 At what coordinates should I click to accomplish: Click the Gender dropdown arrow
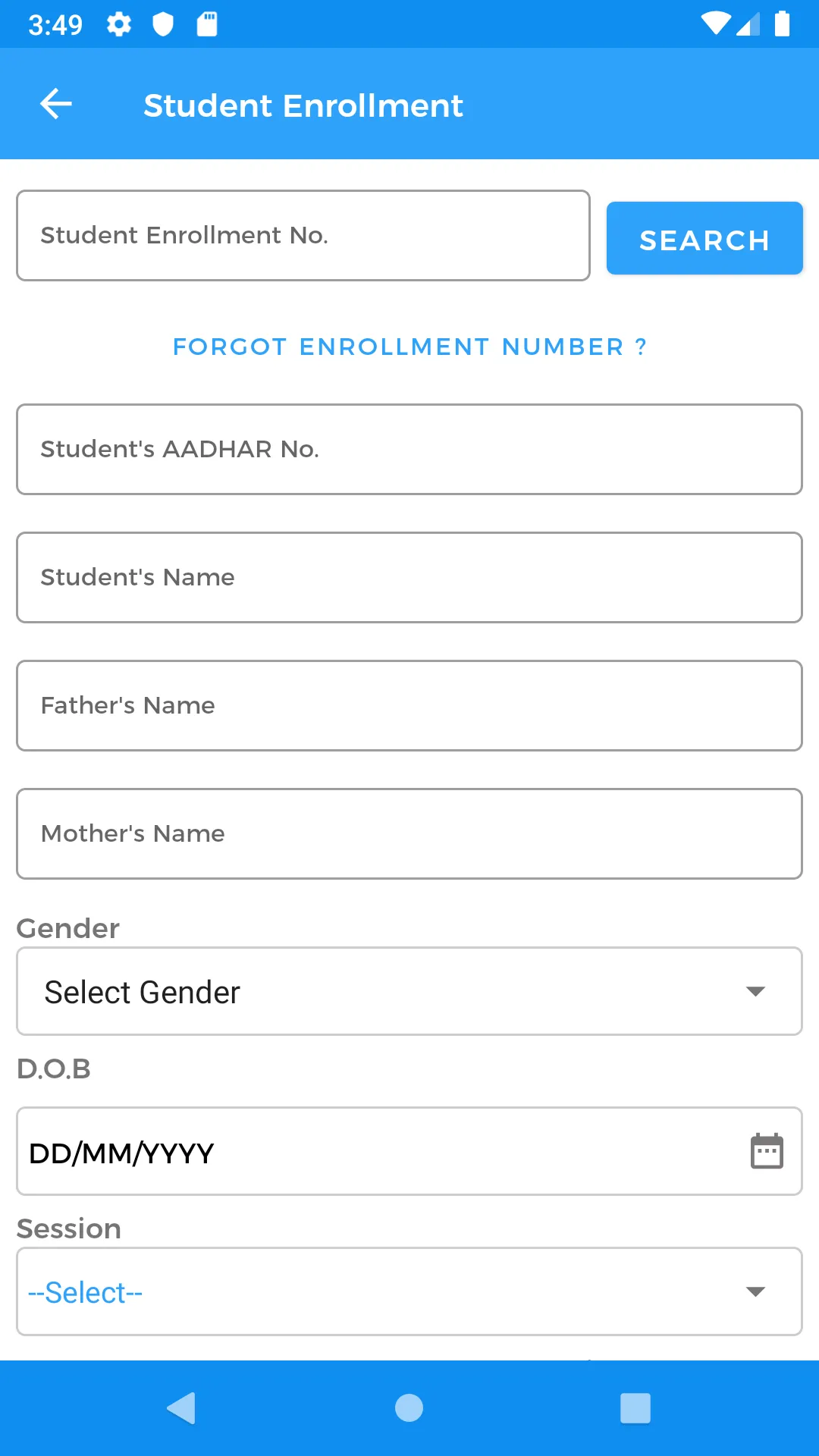coord(755,992)
